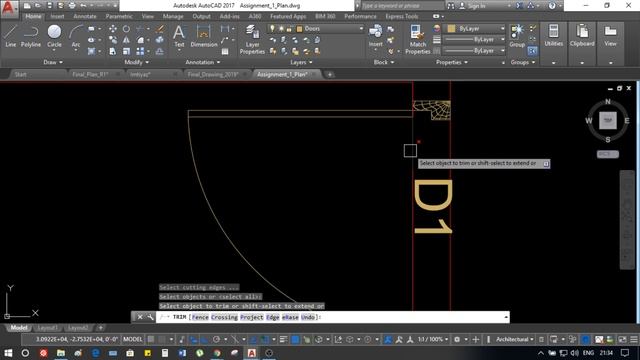Switch to Final_Drawing_2019 file tab
640x360 pixels.
[213, 74]
